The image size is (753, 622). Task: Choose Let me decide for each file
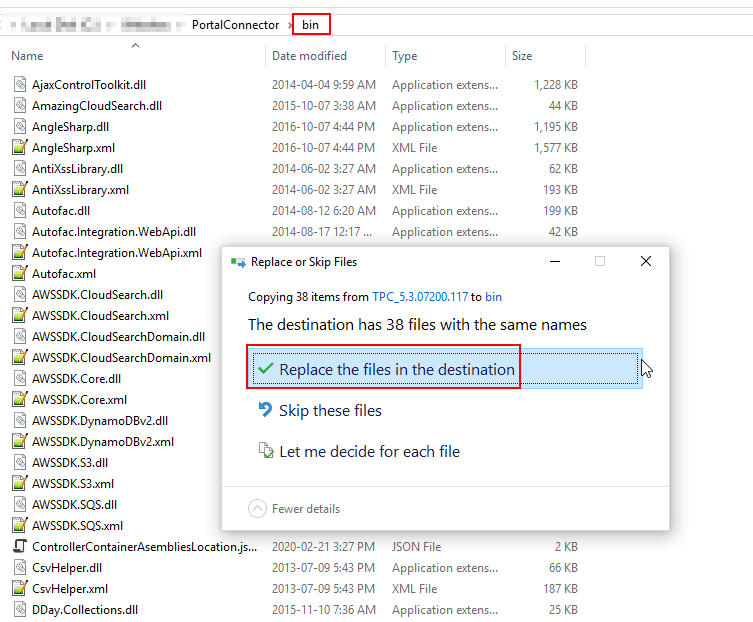369,451
